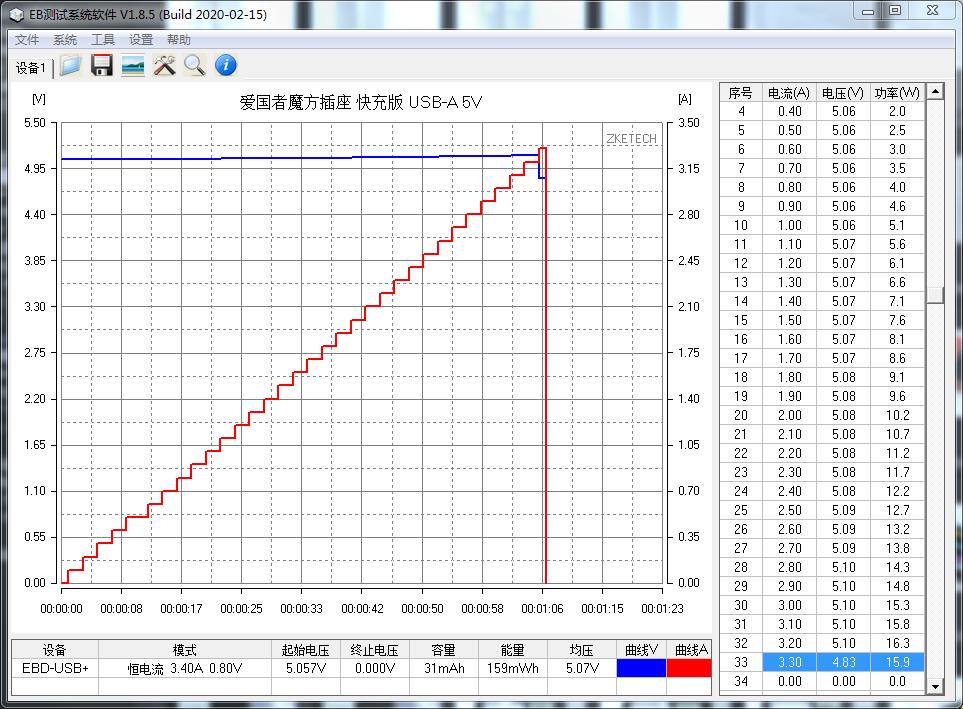The image size is (963, 709).
Task: Click the data table scroll up arrow
Action: tap(935, 92)
